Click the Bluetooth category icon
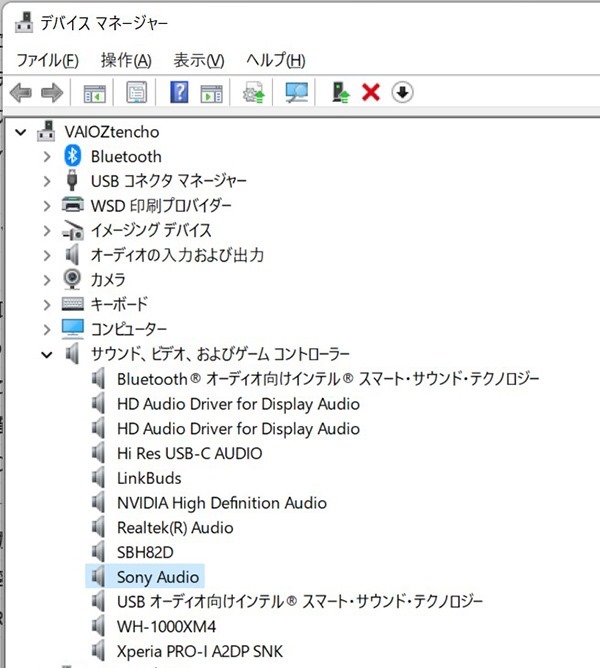Screen dimensions: 600x668 72,156
